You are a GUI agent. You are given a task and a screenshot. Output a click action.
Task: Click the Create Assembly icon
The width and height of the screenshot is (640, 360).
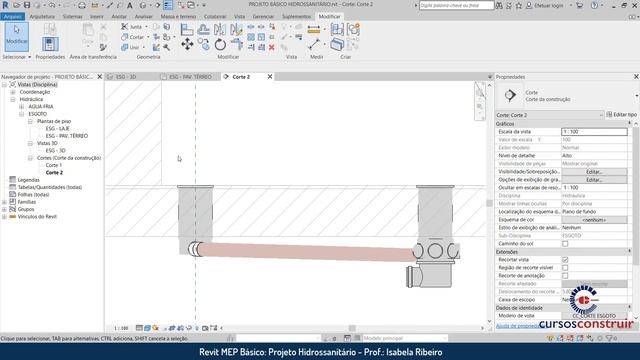337,29
